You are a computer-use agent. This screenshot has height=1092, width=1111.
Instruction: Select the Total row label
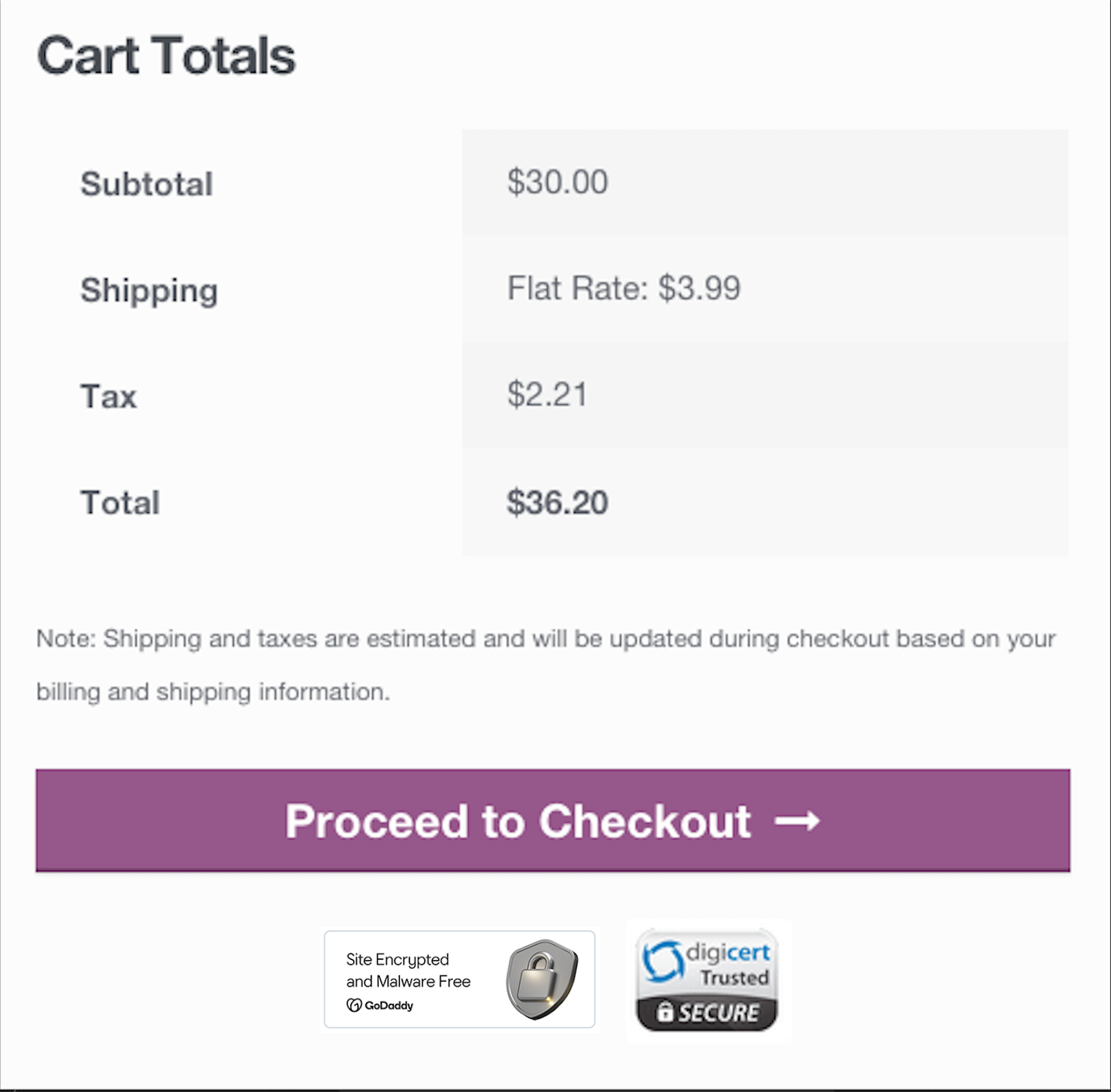pyautogui.click(x=119, y=501)
